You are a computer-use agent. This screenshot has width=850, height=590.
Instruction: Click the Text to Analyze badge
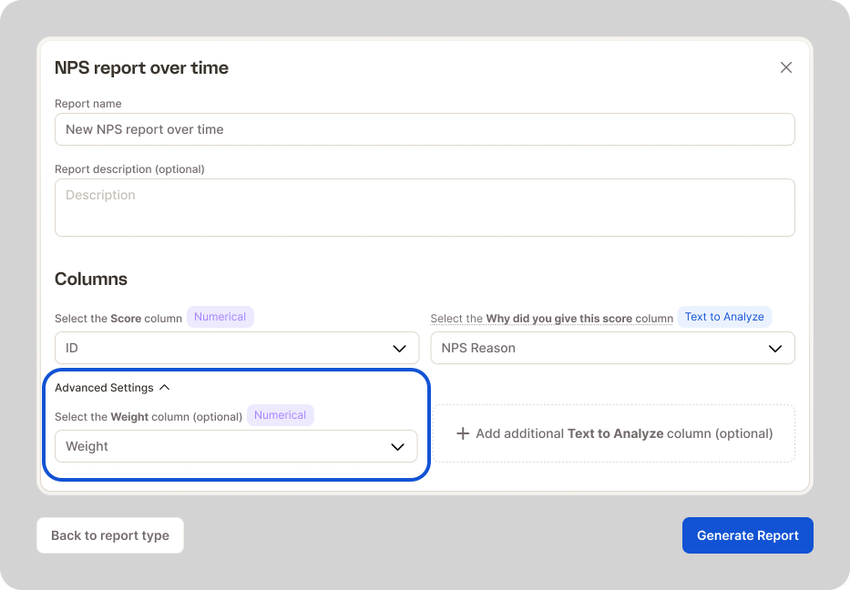(724, 317)
